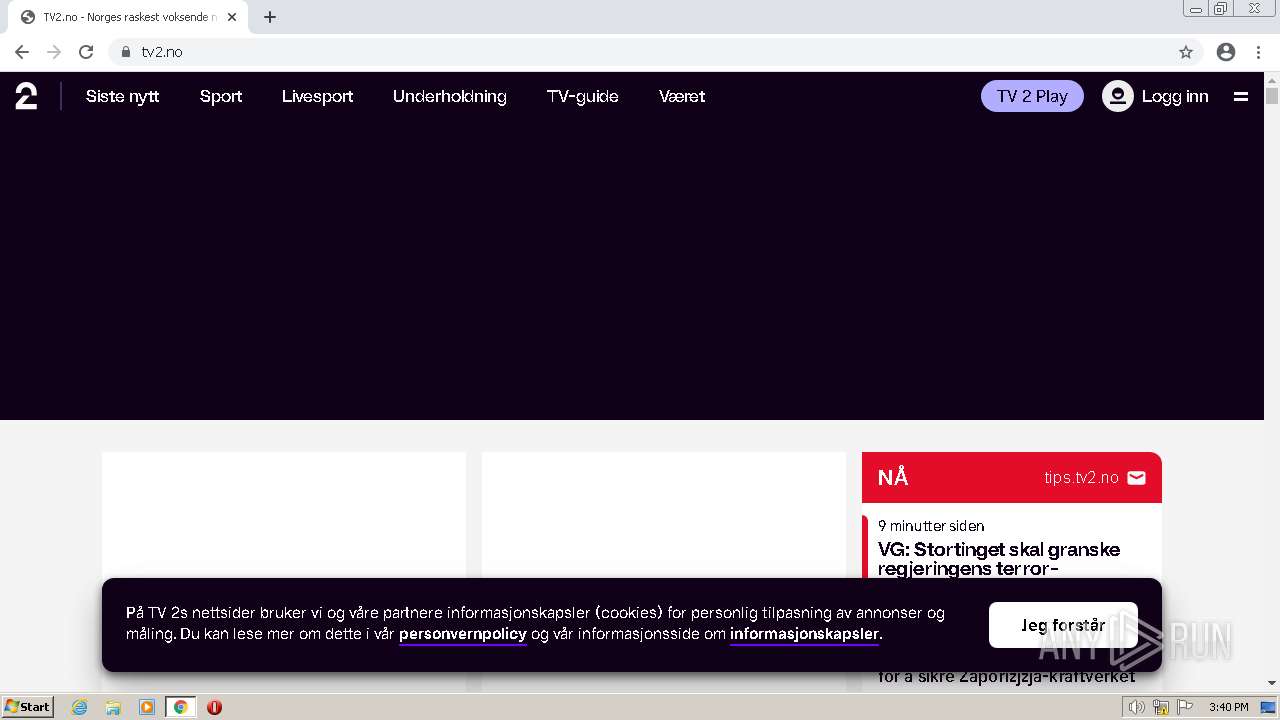Click the Logg inn user avatar icon

pos(1117,96)
